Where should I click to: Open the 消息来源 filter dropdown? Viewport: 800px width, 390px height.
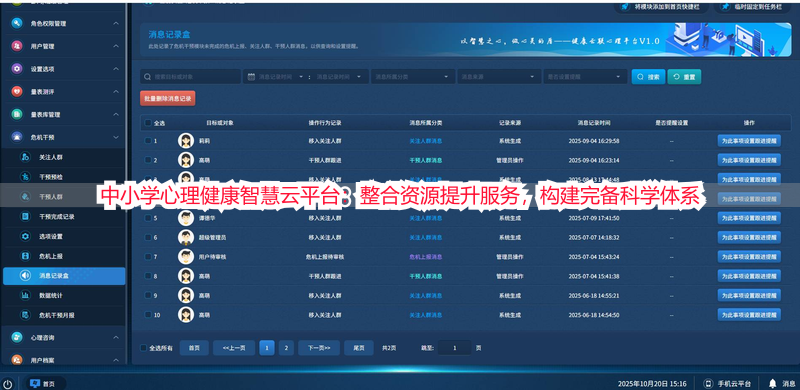tap(499, 77)
